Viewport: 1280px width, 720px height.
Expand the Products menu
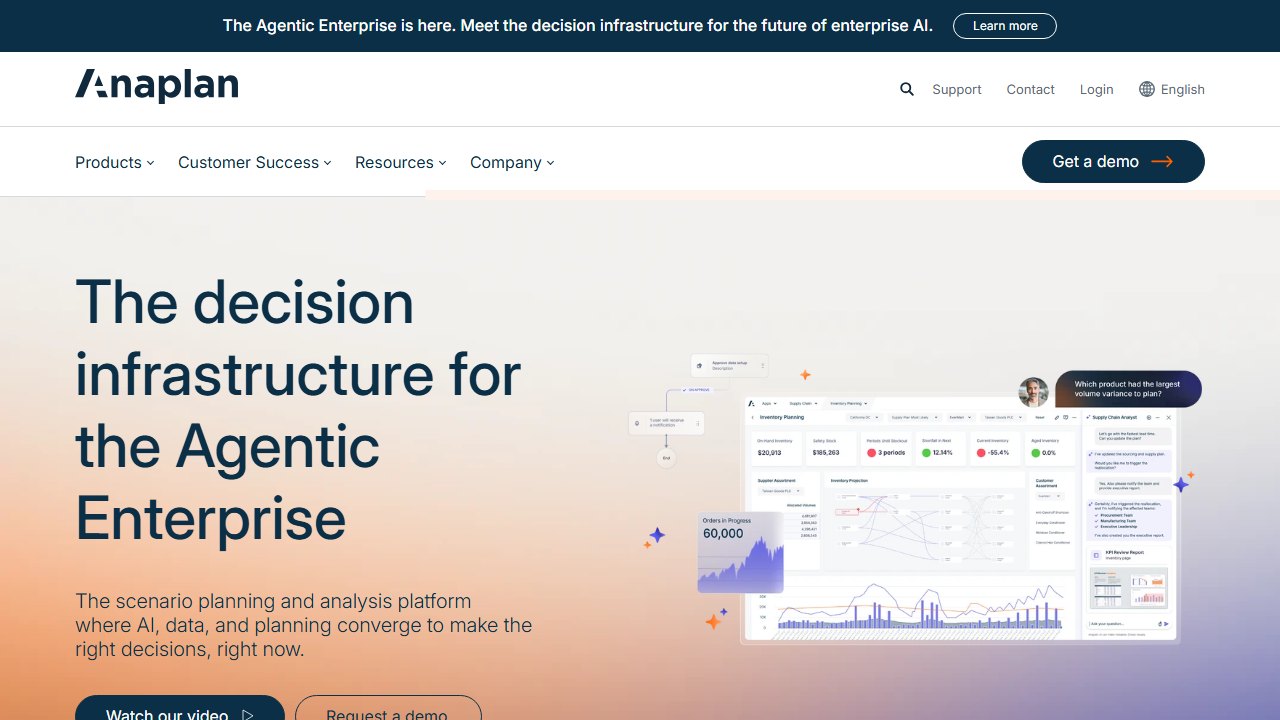click(115, 162)
